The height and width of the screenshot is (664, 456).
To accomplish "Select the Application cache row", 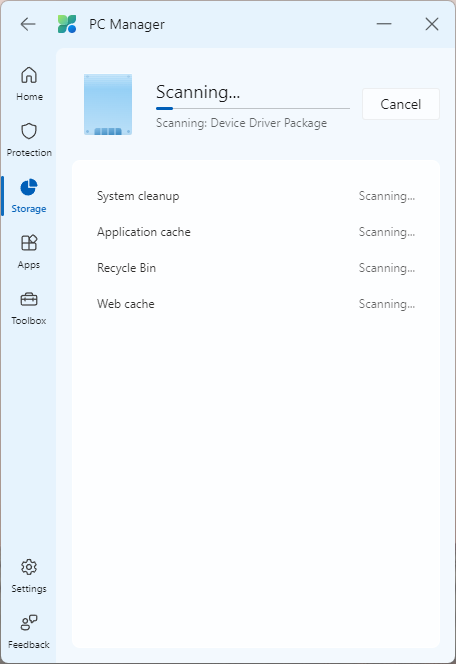I will (256, 232).
